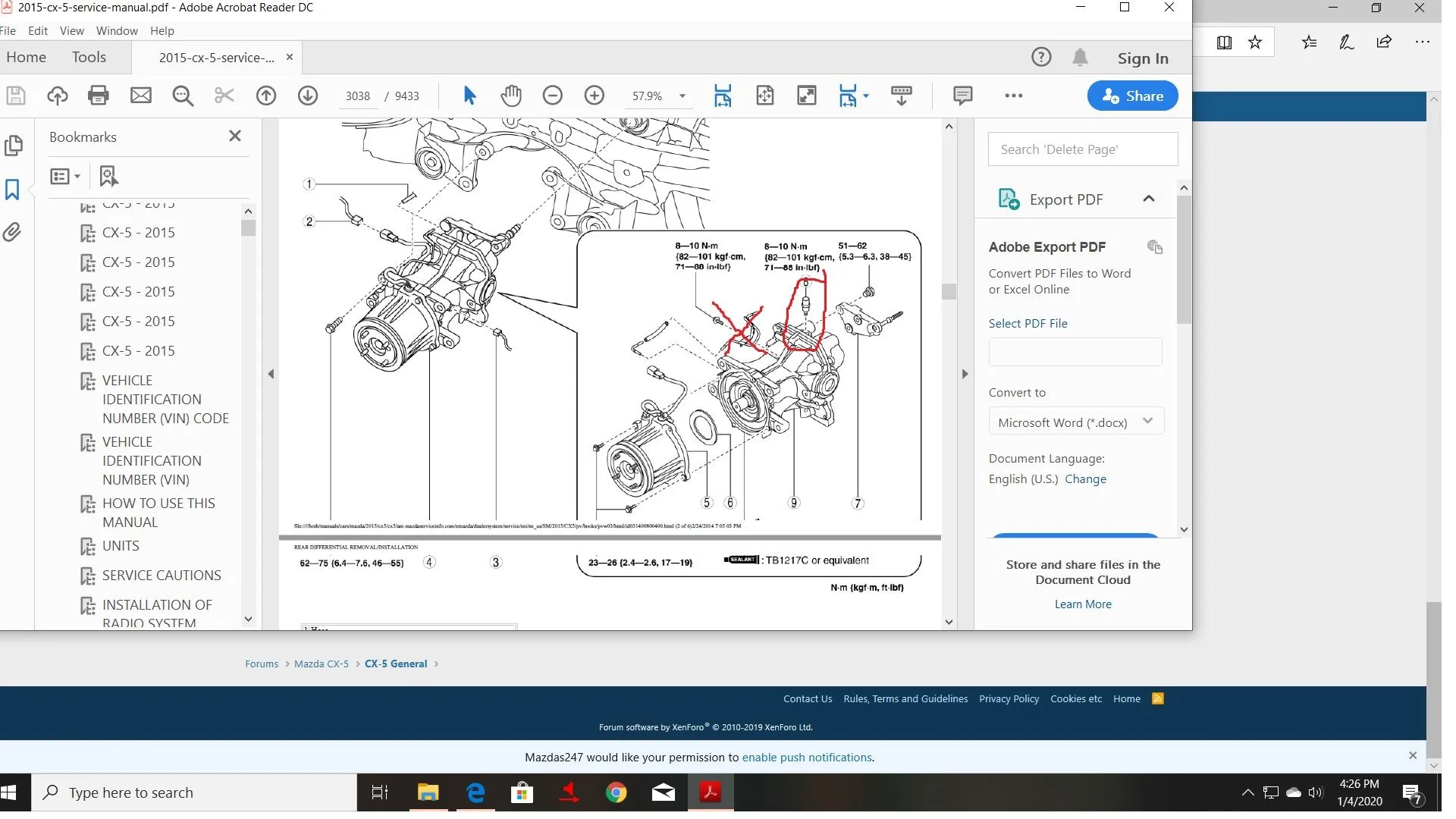Click the fit width scrolling icon
Viewport: 1456px width, 819px height.
(723, 96)
